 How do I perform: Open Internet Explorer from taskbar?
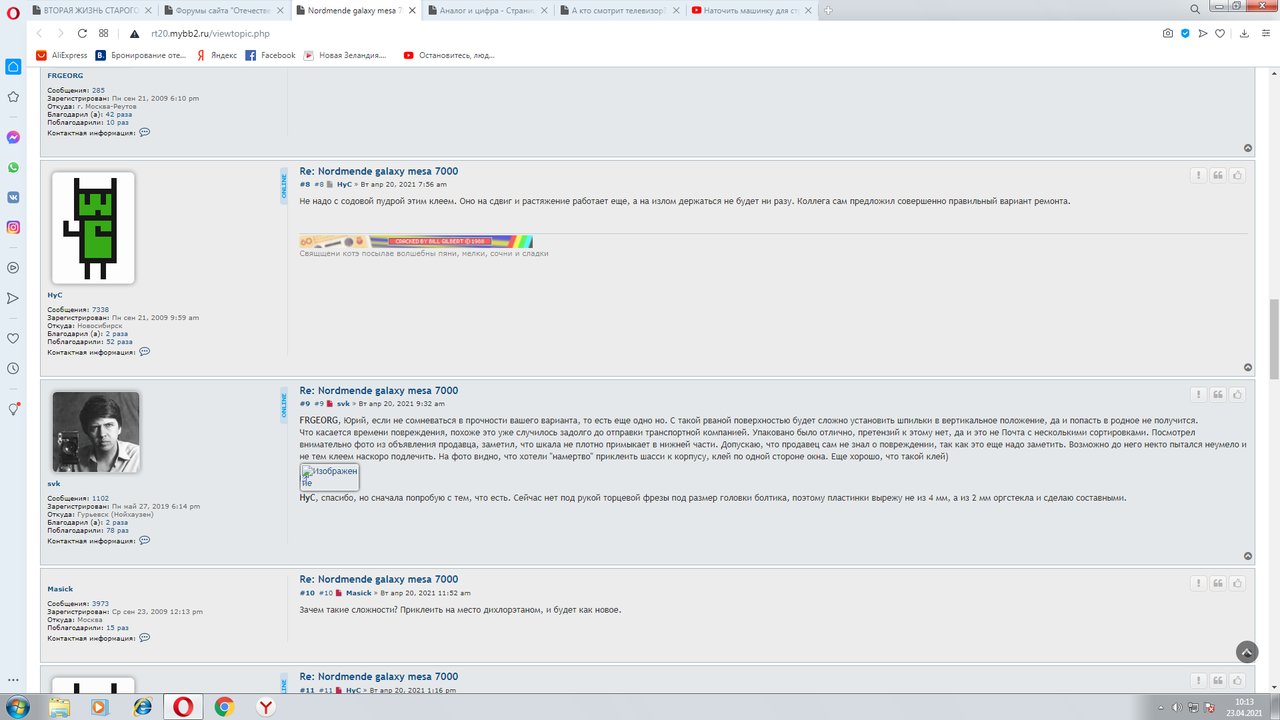coord(140,706)
